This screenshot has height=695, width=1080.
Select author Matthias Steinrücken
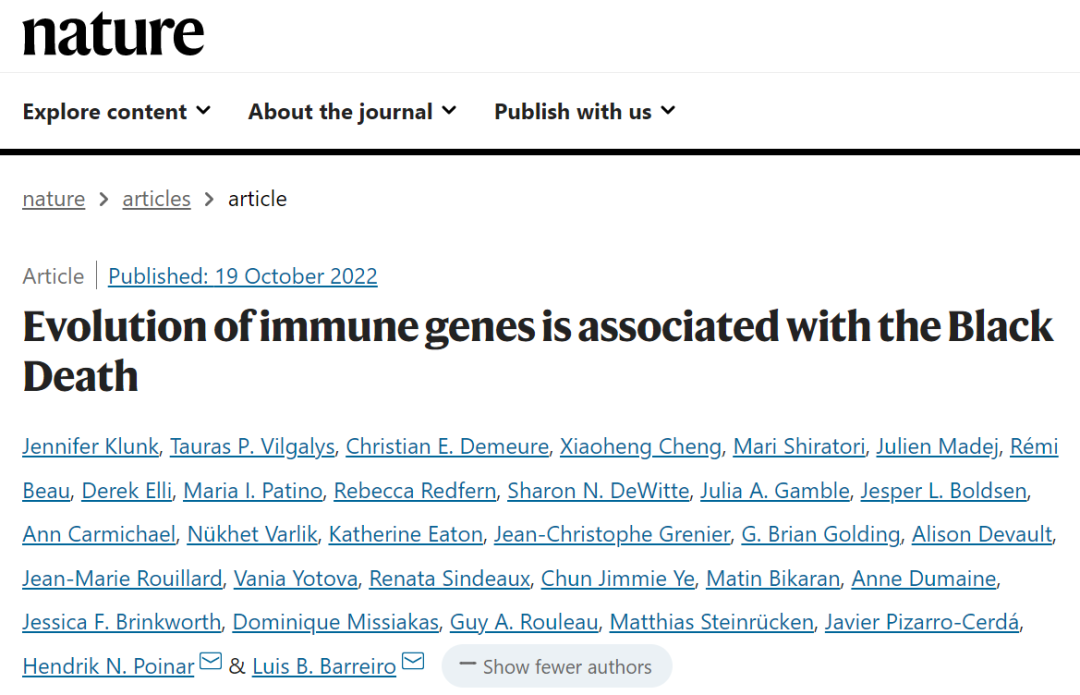pyautogui.click(x=712, y=622)
